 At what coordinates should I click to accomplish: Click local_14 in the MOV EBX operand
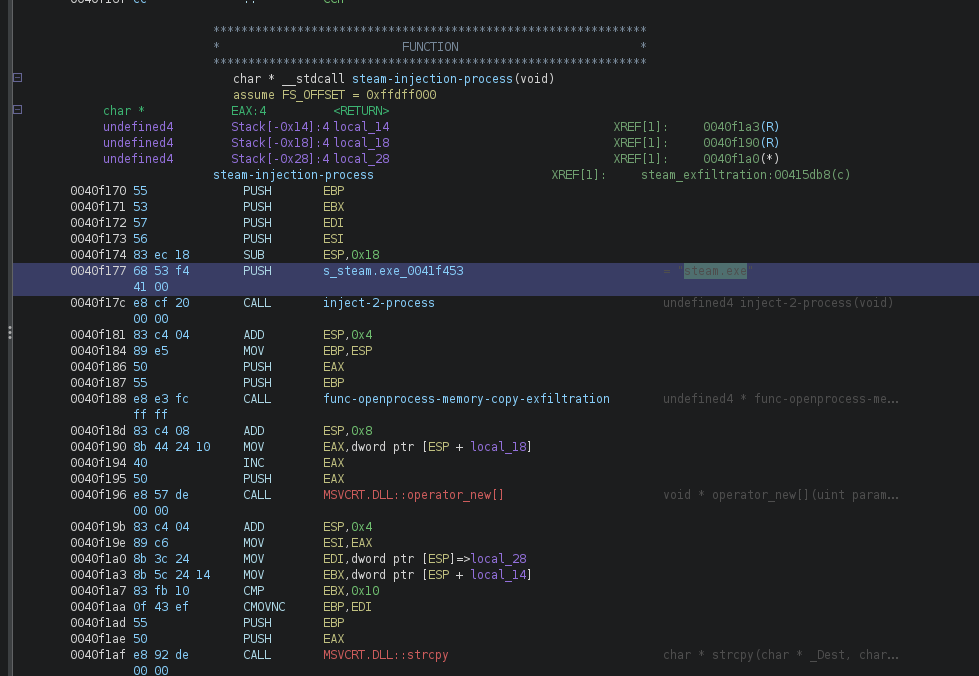click(498, 575)
